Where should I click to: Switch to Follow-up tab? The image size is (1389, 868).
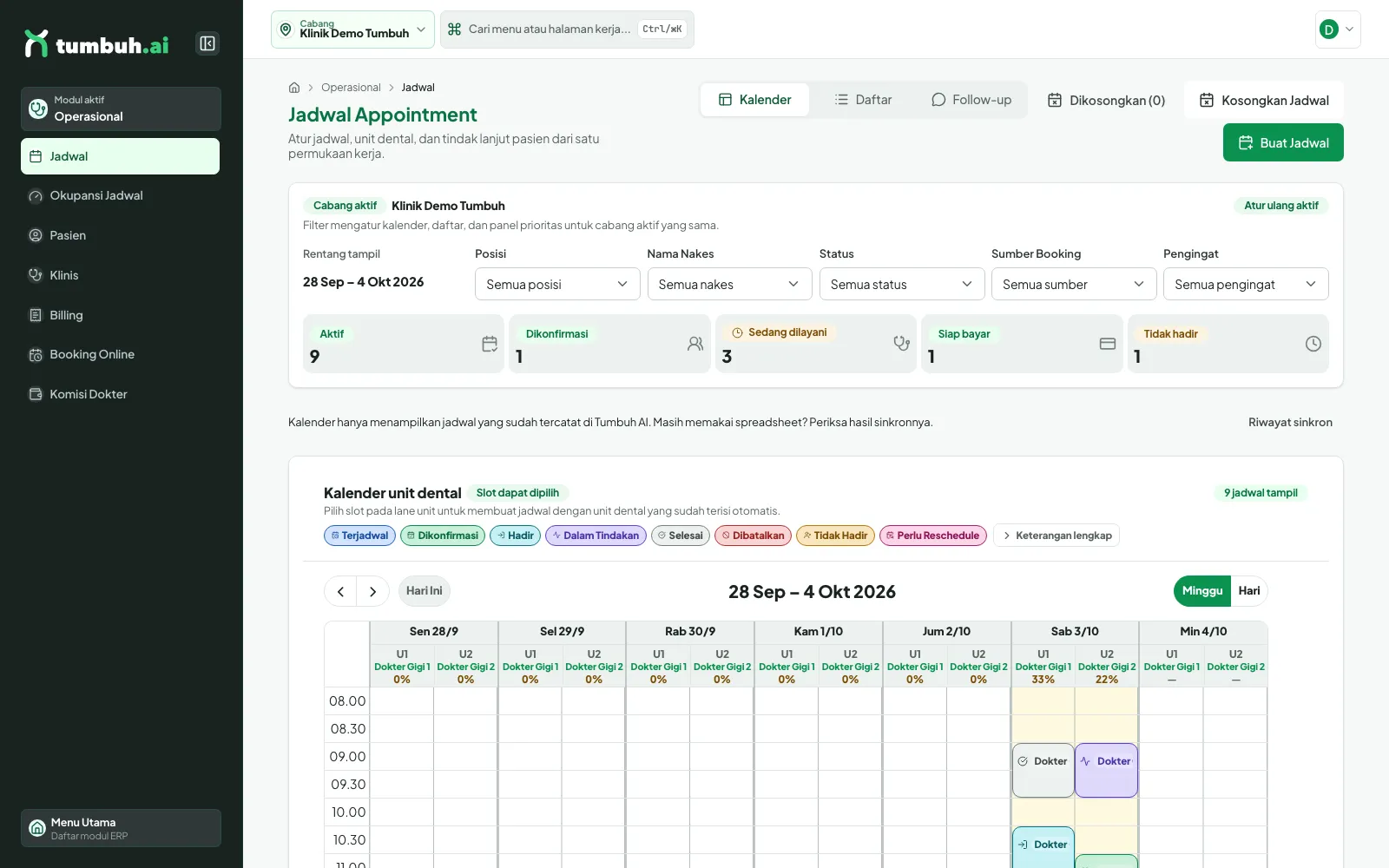click(x=971, y=100)
